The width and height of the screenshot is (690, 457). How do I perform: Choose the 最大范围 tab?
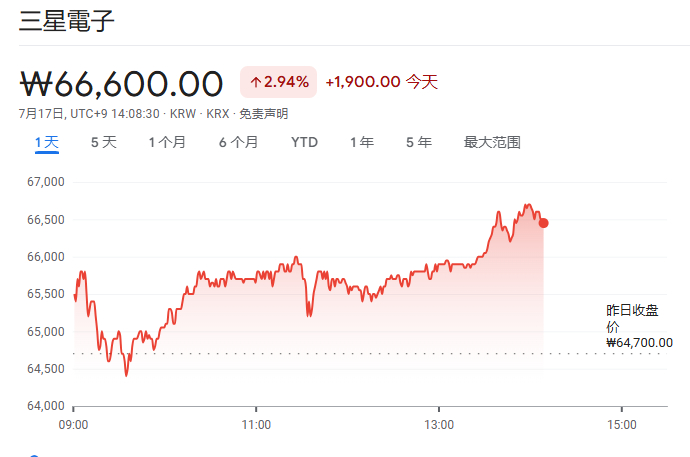(492, 142)
